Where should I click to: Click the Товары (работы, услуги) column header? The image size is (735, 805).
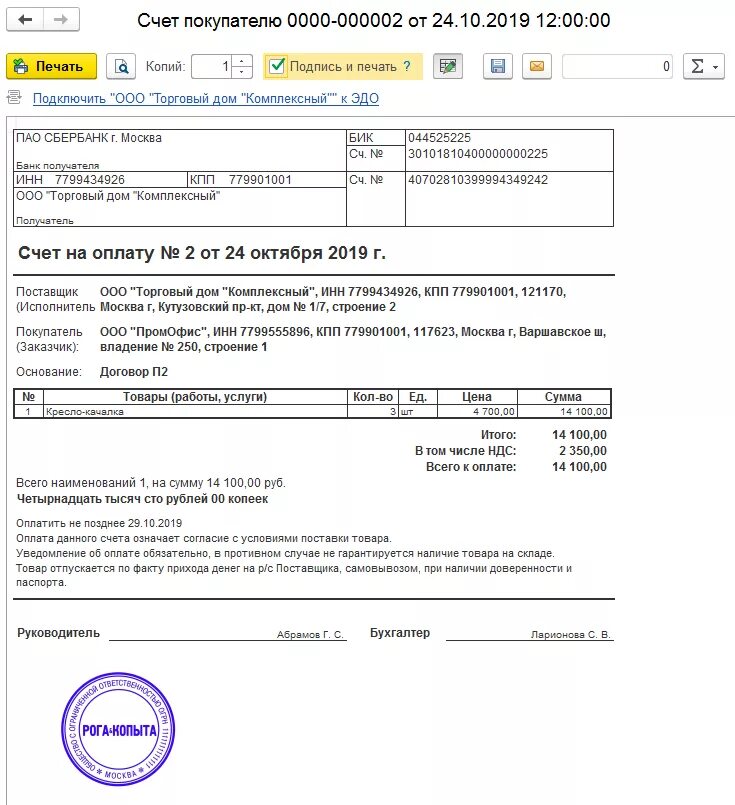point(195,397)
